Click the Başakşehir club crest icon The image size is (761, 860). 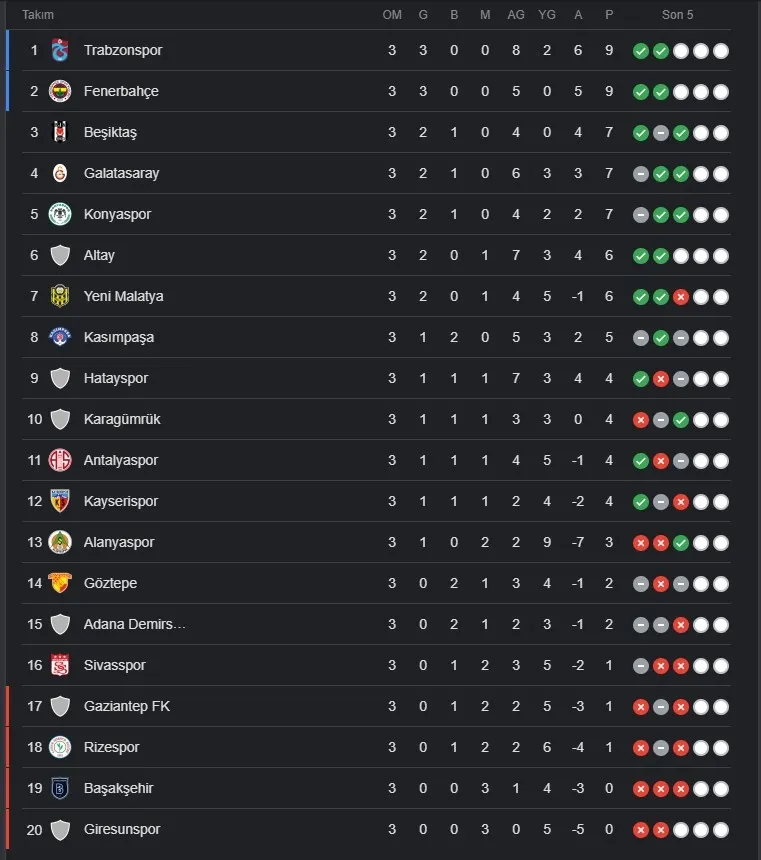point(60,788)
